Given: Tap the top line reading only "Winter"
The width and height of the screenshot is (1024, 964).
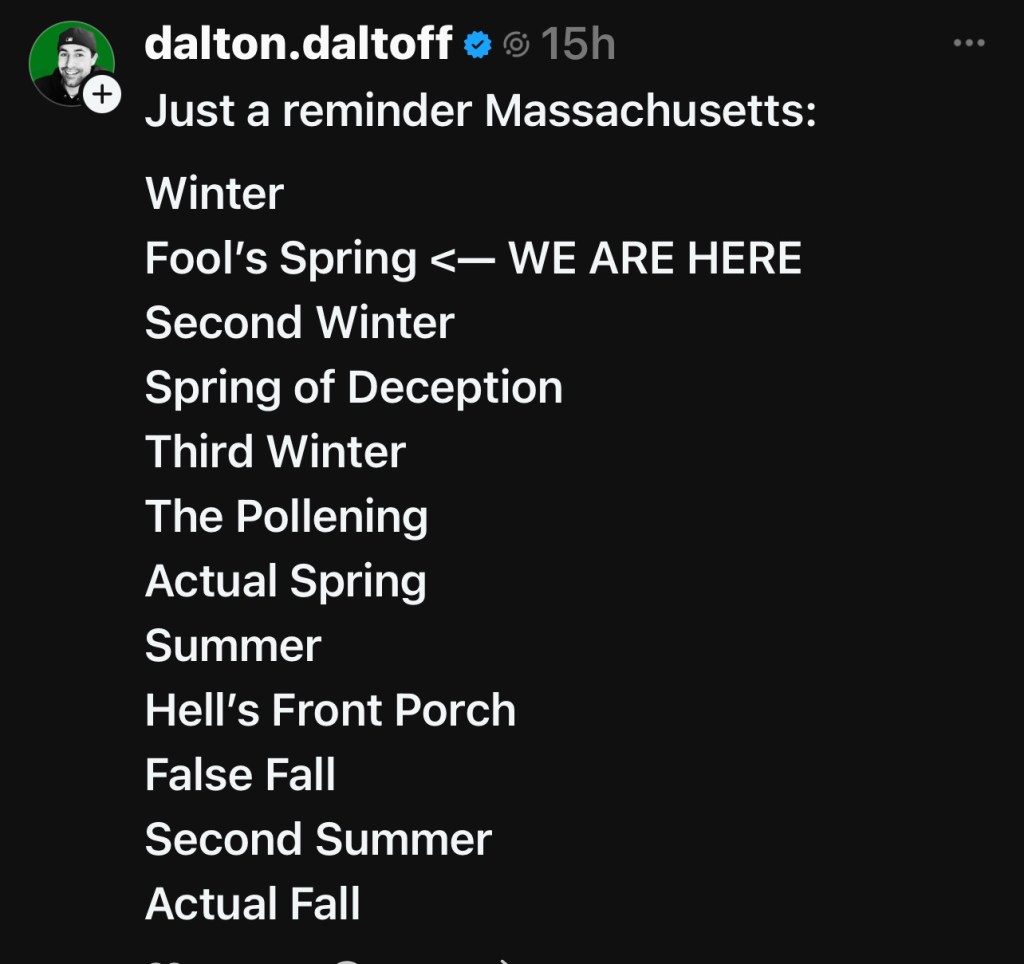Looking at the screenshot, I should (x=214, y=193).
